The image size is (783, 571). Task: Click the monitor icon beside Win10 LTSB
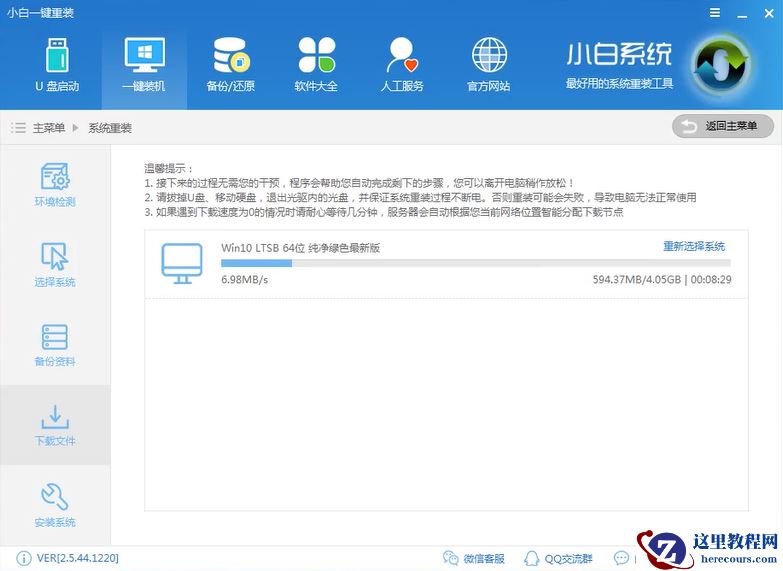click(182, 263)
